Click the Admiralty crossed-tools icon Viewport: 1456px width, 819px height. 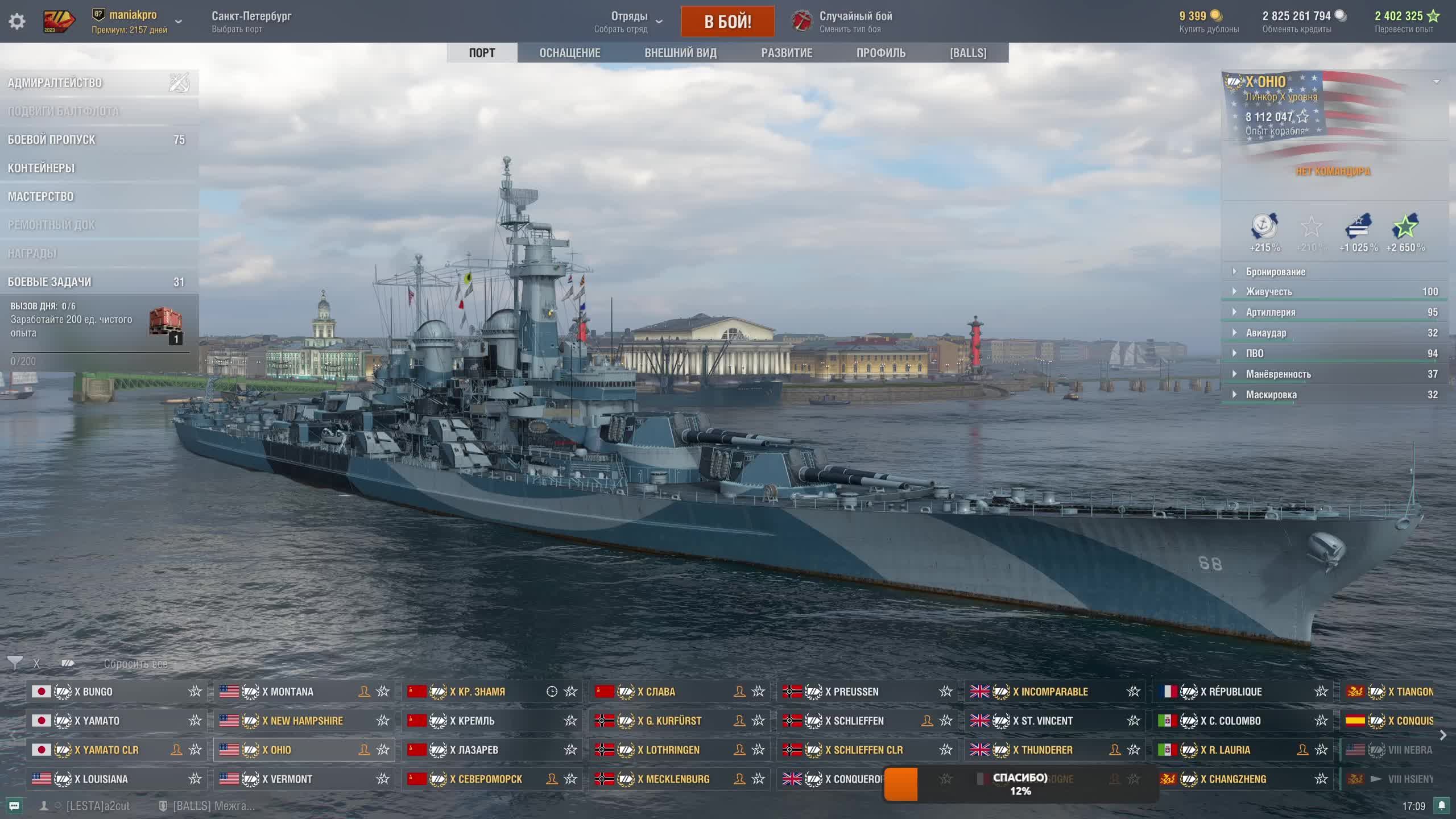[179, 82]
